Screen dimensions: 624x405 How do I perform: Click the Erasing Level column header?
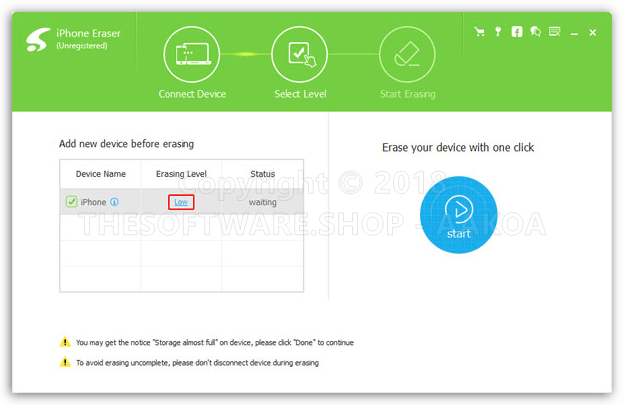click(181, 174)
